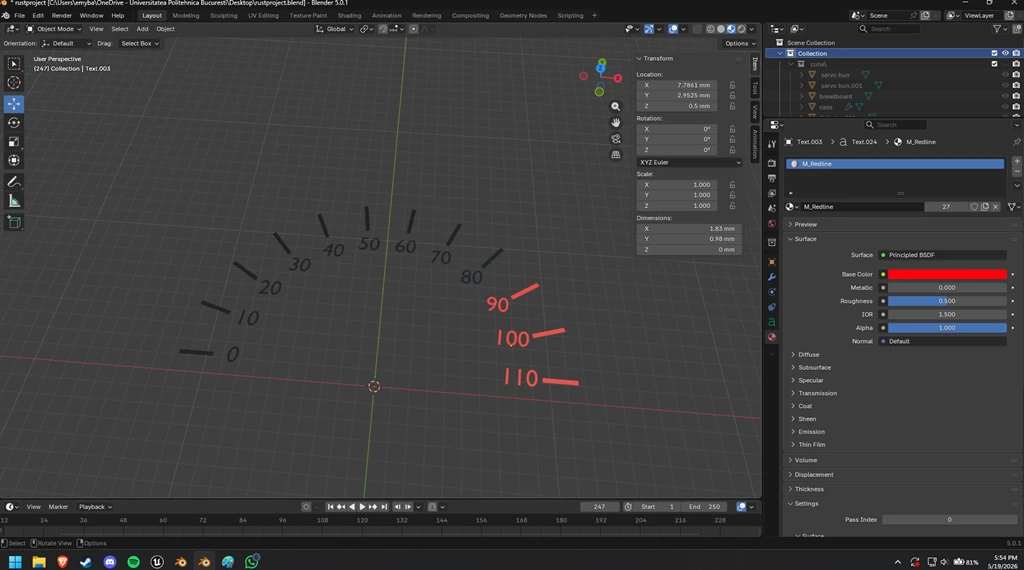Viewport: 1024px width, 570px height.
Task: Select the Select Box tool in toolbar
Action: coord(14,64)
